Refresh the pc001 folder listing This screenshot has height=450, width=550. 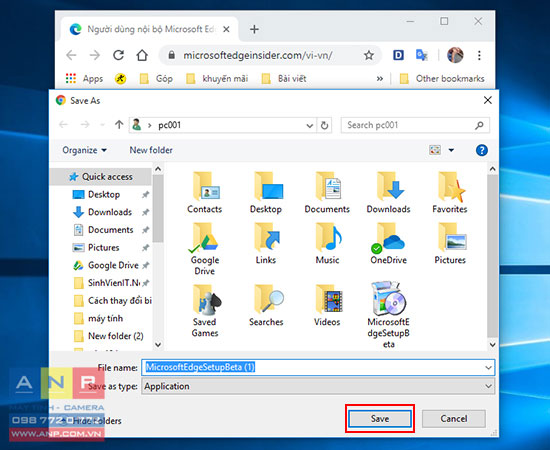coord(324,125)
